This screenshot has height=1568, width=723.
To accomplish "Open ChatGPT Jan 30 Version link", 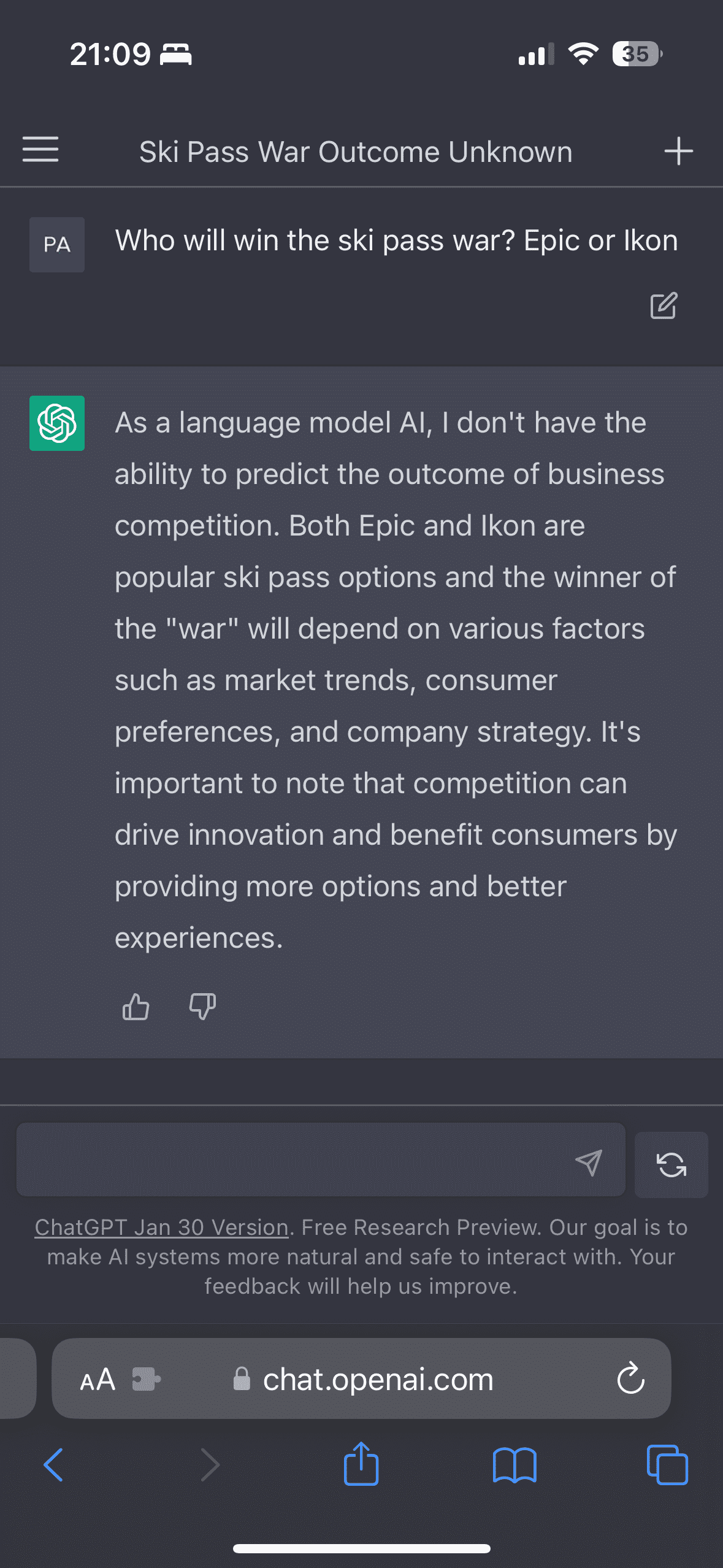I will pos(162,1227).
